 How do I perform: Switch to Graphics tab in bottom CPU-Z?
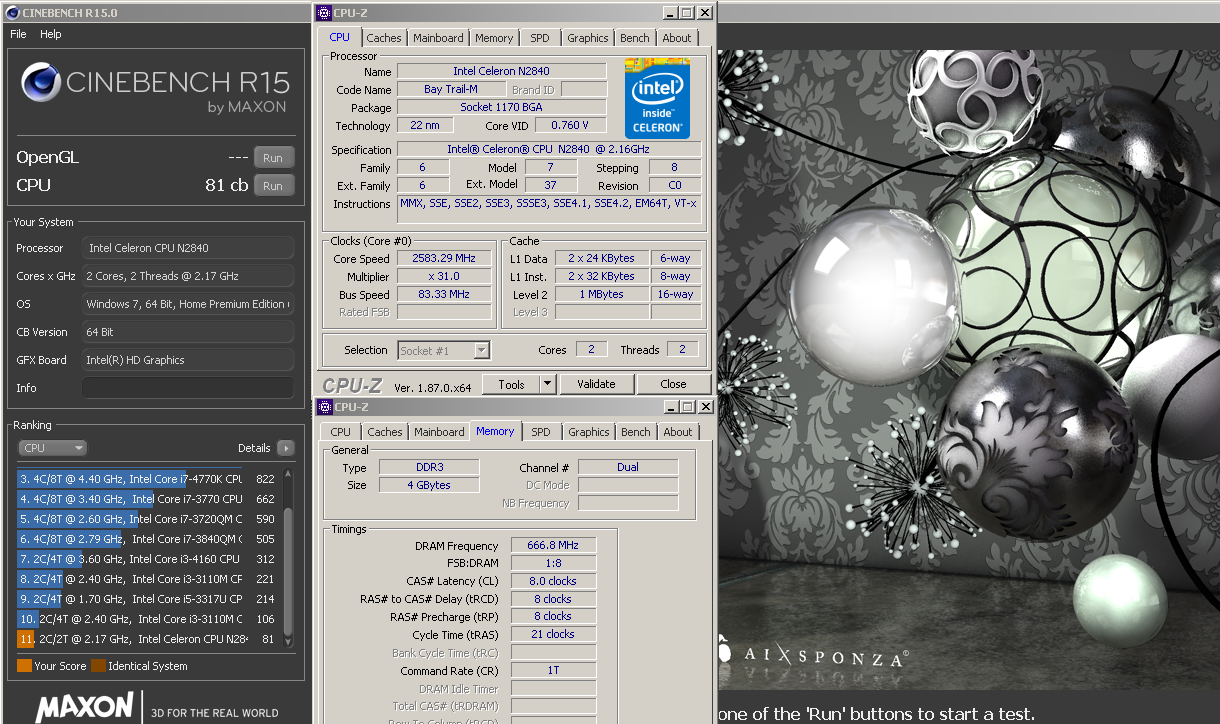click(588, 432)
